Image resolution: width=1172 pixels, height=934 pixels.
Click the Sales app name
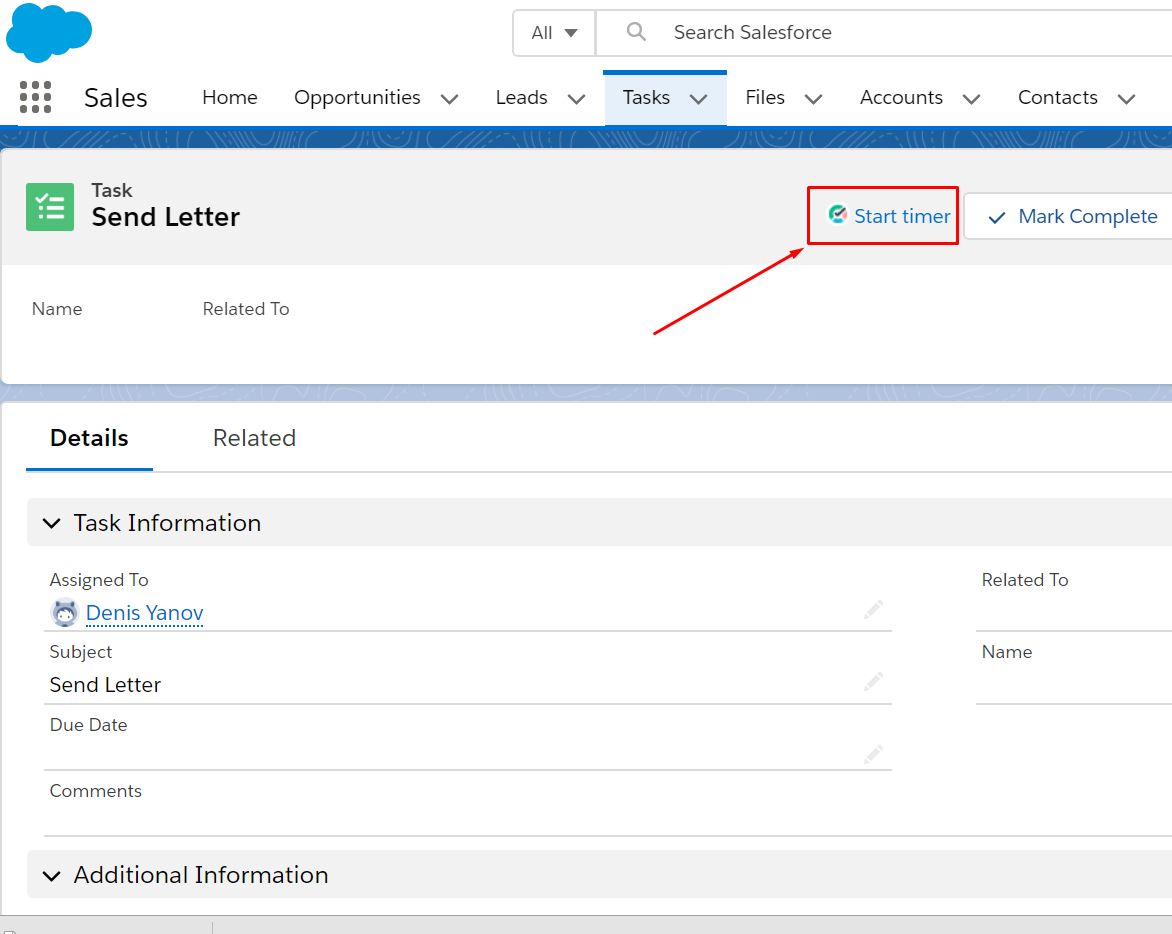(x=115, y=98)
